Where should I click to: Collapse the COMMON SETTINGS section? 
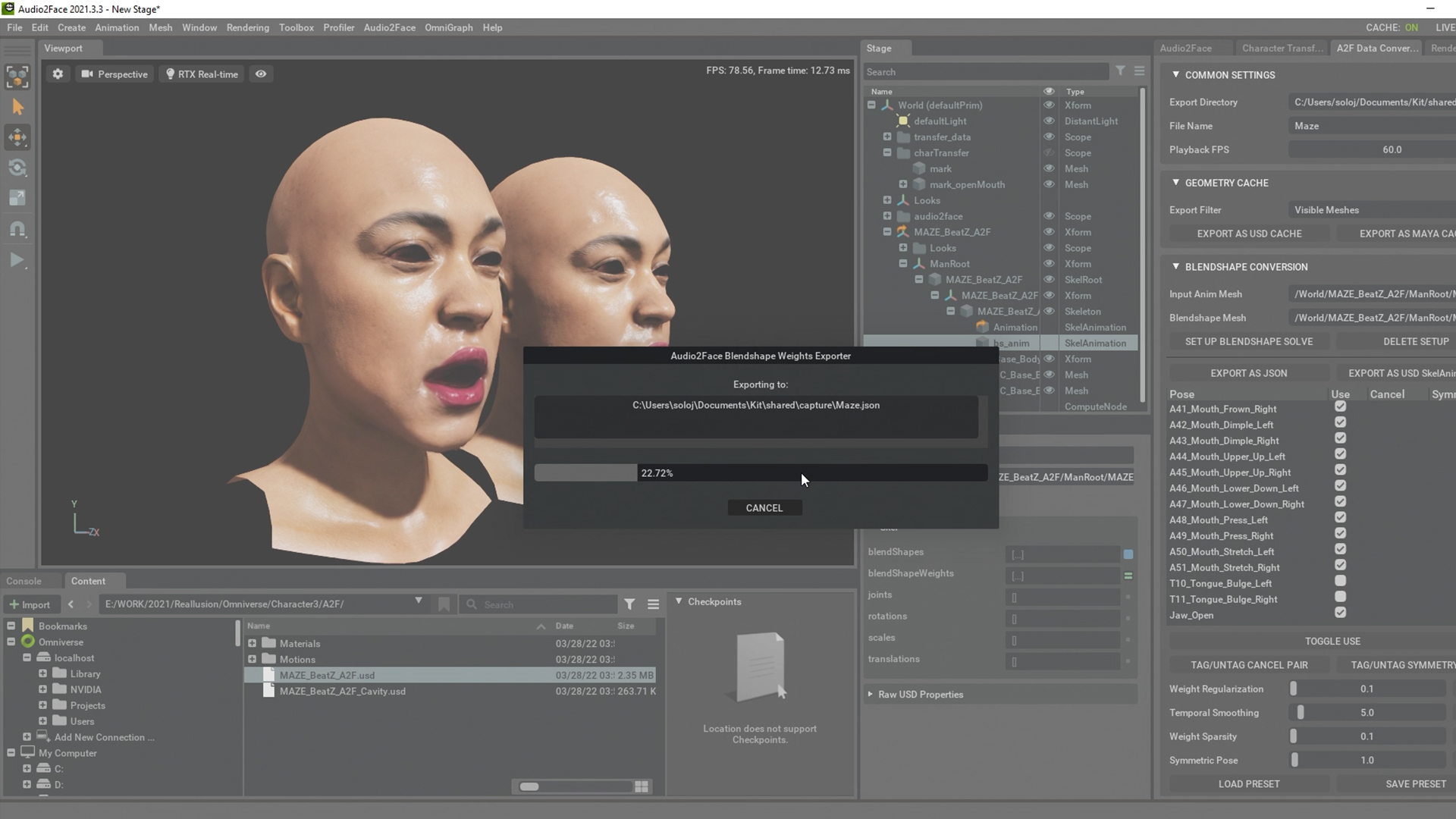point(1175,74)
